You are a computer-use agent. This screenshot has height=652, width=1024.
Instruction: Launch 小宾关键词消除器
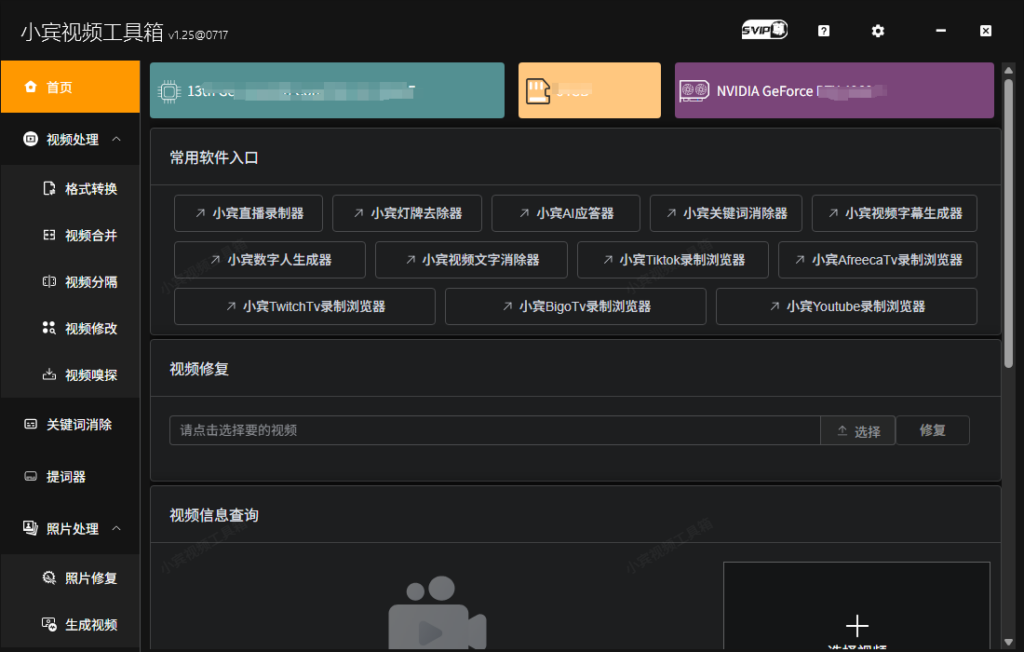[726, 213]
